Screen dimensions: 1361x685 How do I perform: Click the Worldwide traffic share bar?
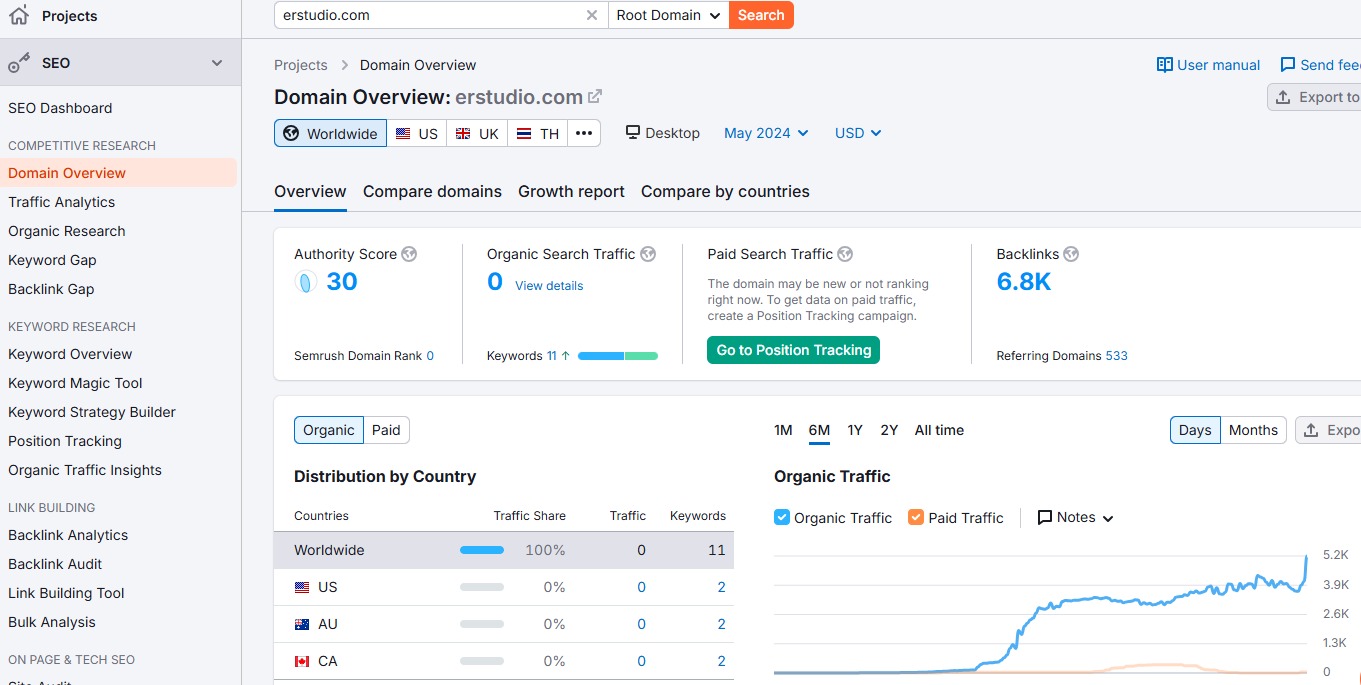pos(482,550)
